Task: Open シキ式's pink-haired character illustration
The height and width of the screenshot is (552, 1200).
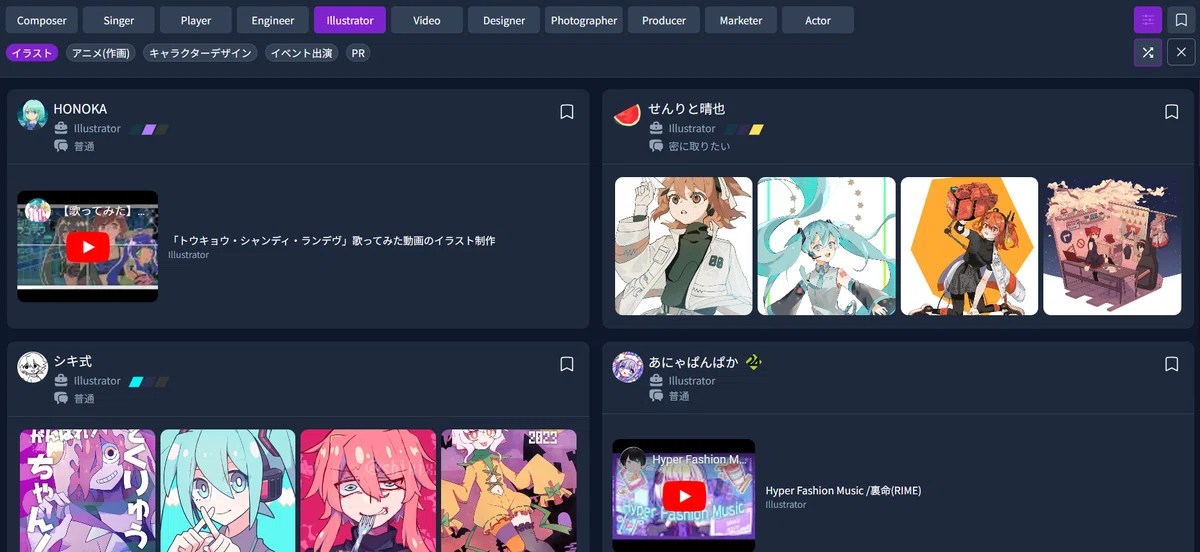Action: [368, 490]
